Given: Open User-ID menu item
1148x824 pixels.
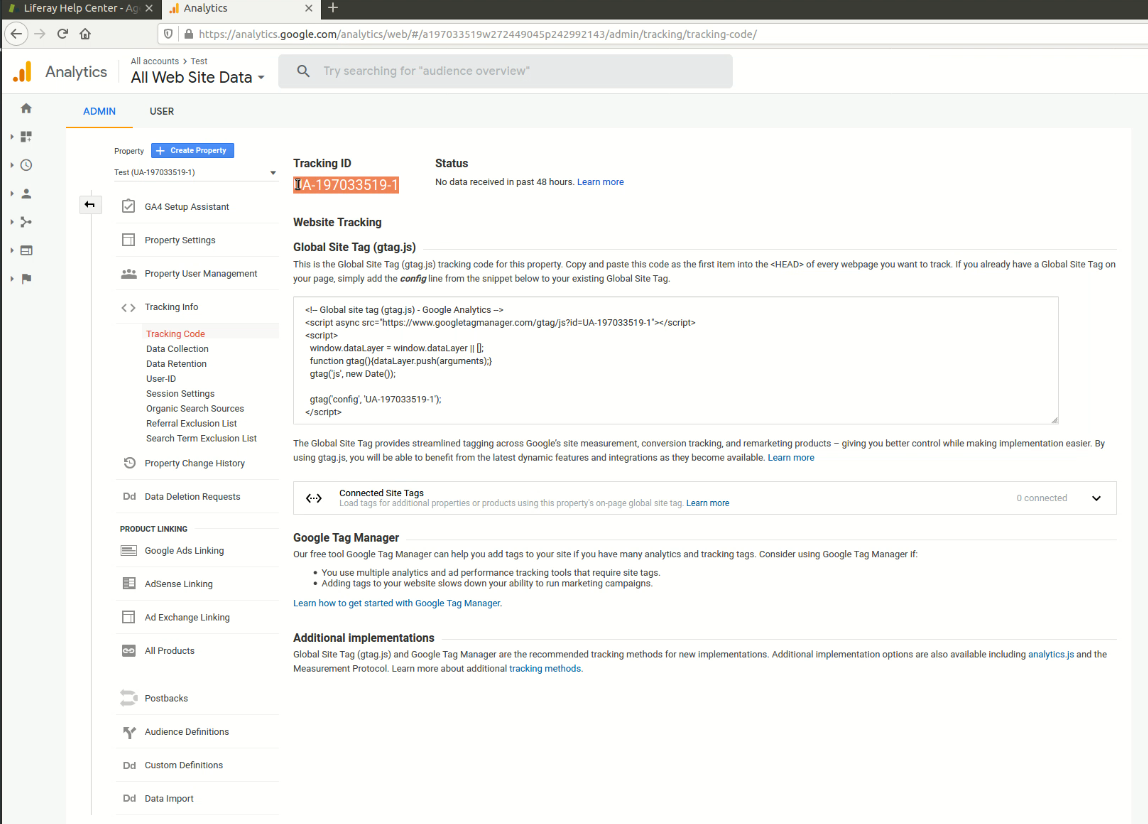Looking at the screenshot, I should [161, 379].
